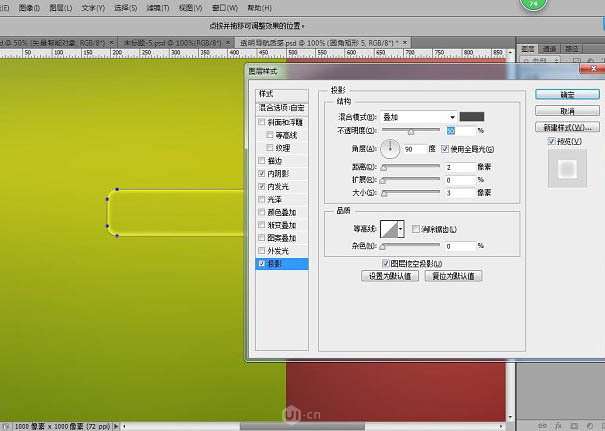Click the angle dial control
Screen dimensions: 605x431
pyautogui.click(x=390, y=149)
